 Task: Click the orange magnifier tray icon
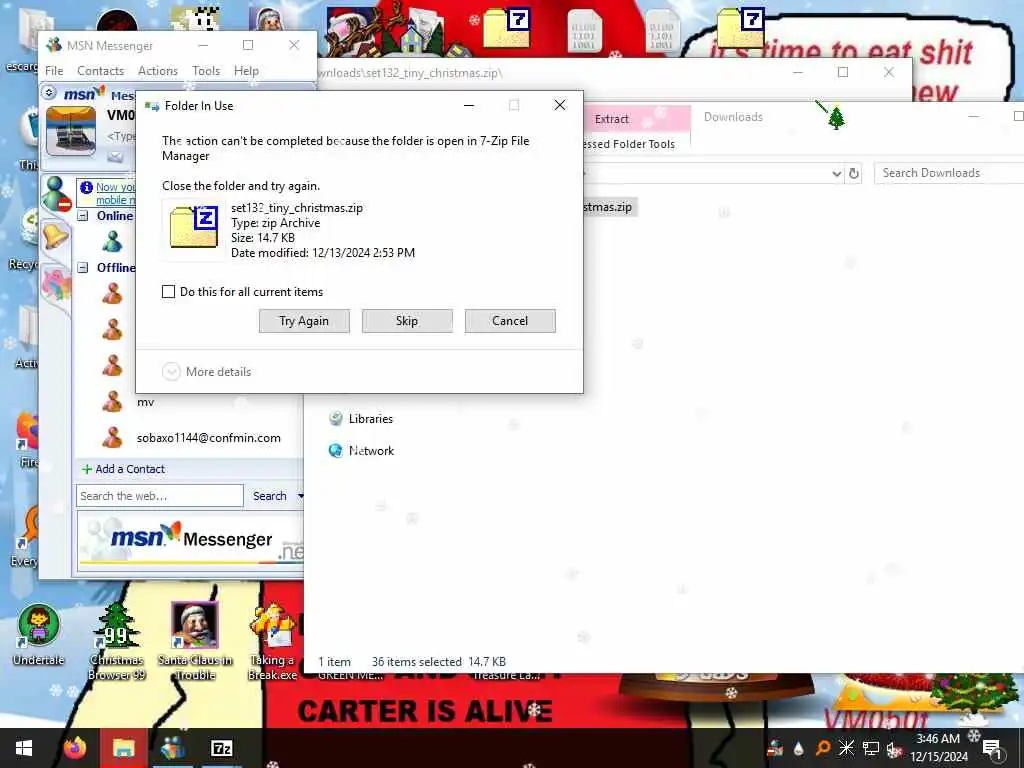[x=822, y=748]
